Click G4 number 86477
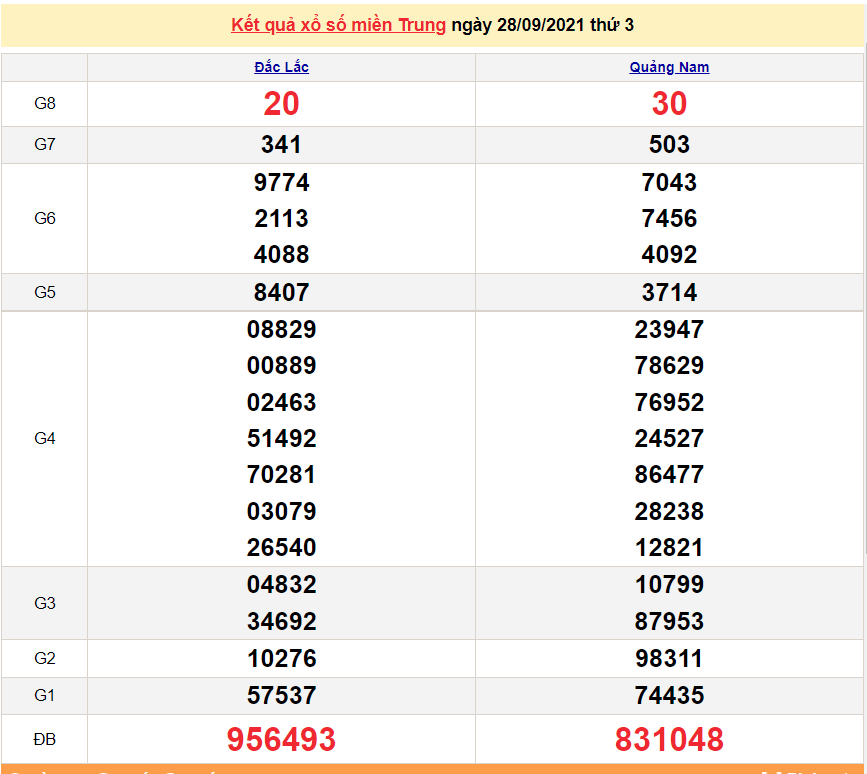This screenshot has height=774, width=867. point(669,475)
